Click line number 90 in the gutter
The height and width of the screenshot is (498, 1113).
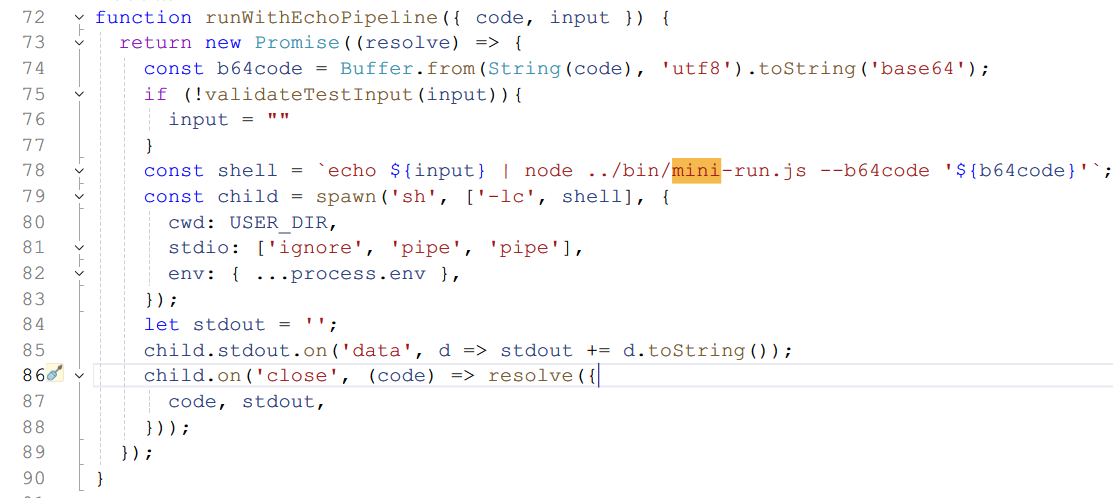33,478
